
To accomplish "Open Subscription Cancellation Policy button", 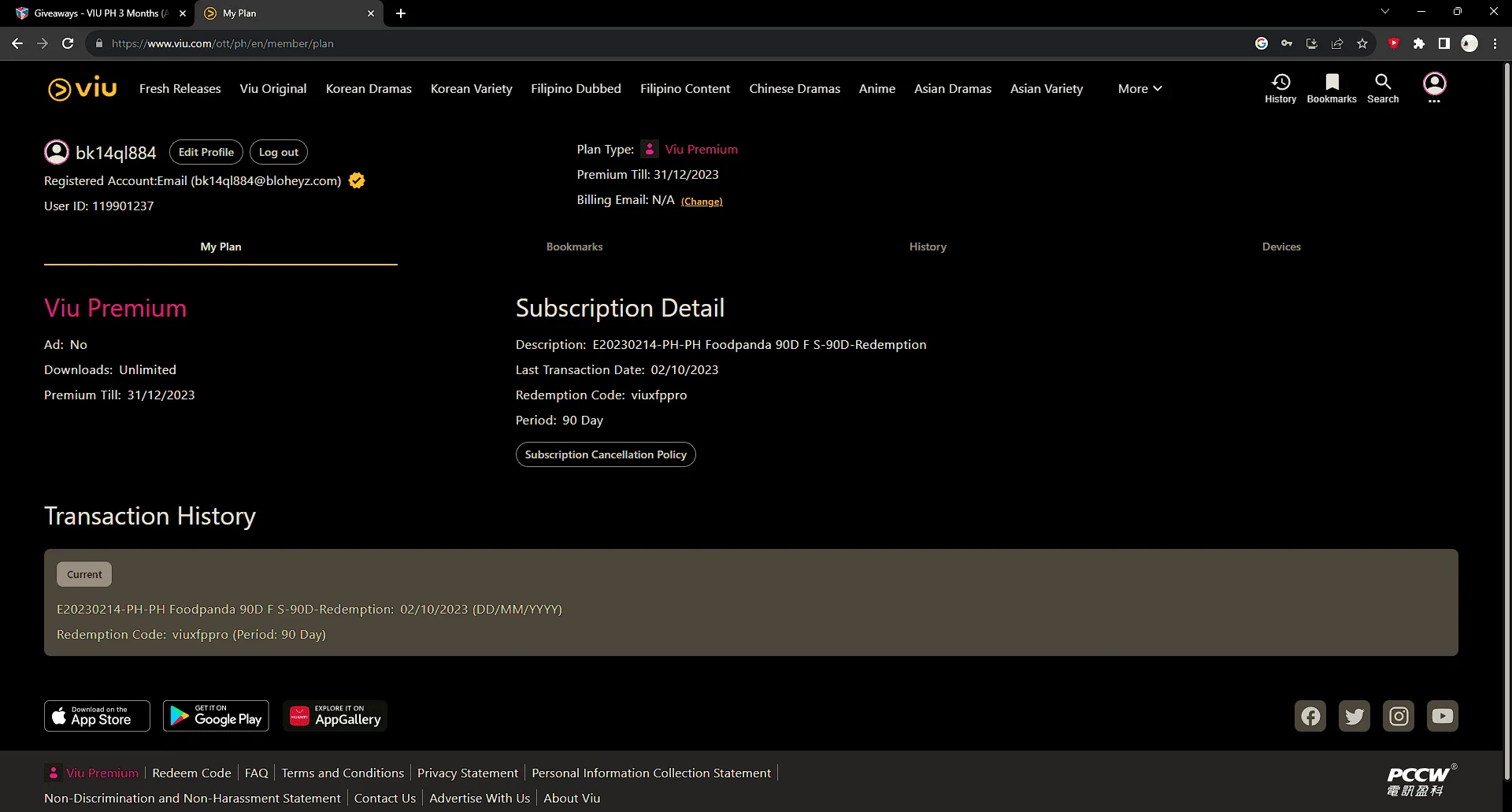I will [x=606, y=454].
